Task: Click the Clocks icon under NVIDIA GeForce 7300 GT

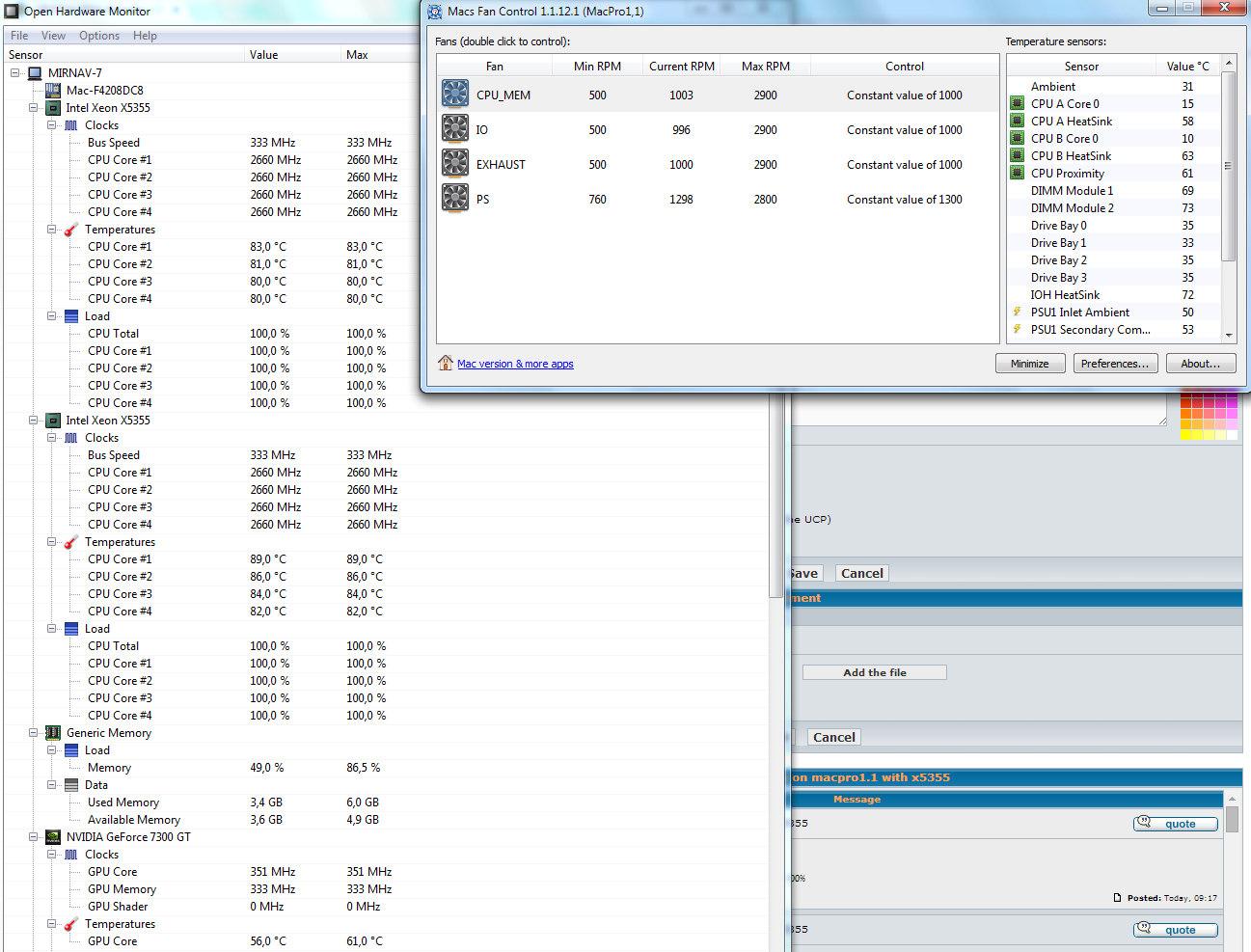Action: [x=71, y=855]
